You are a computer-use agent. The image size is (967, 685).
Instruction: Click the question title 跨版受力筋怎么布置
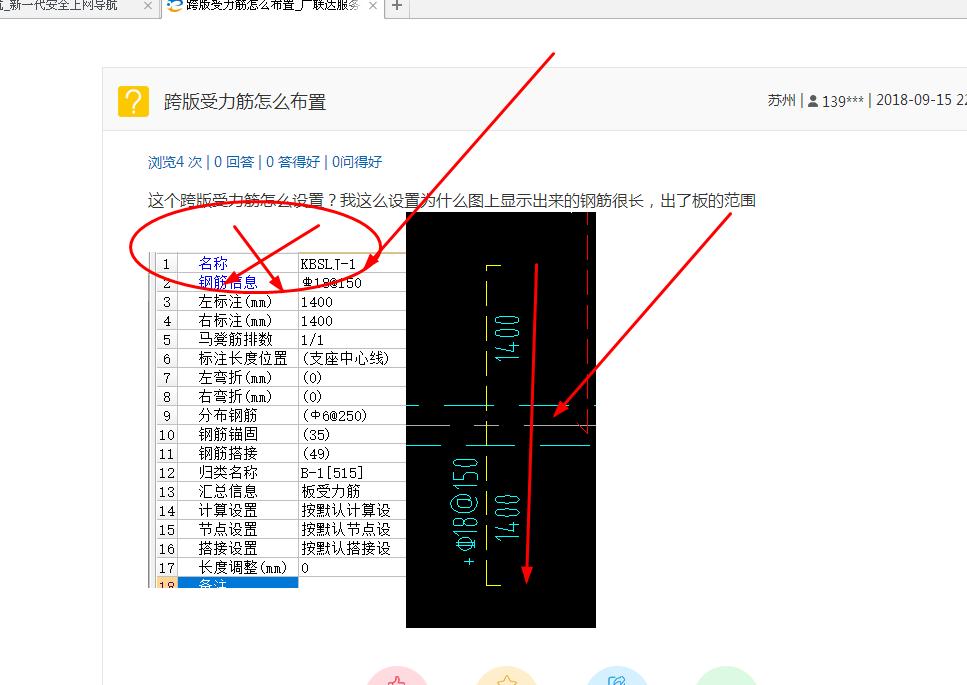click(x=245, y=102)
